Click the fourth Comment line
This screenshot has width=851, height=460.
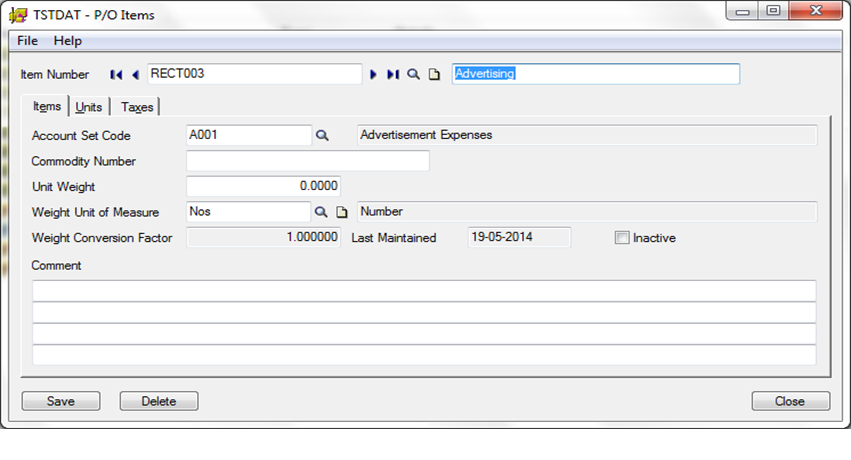(x=424, y=354)
